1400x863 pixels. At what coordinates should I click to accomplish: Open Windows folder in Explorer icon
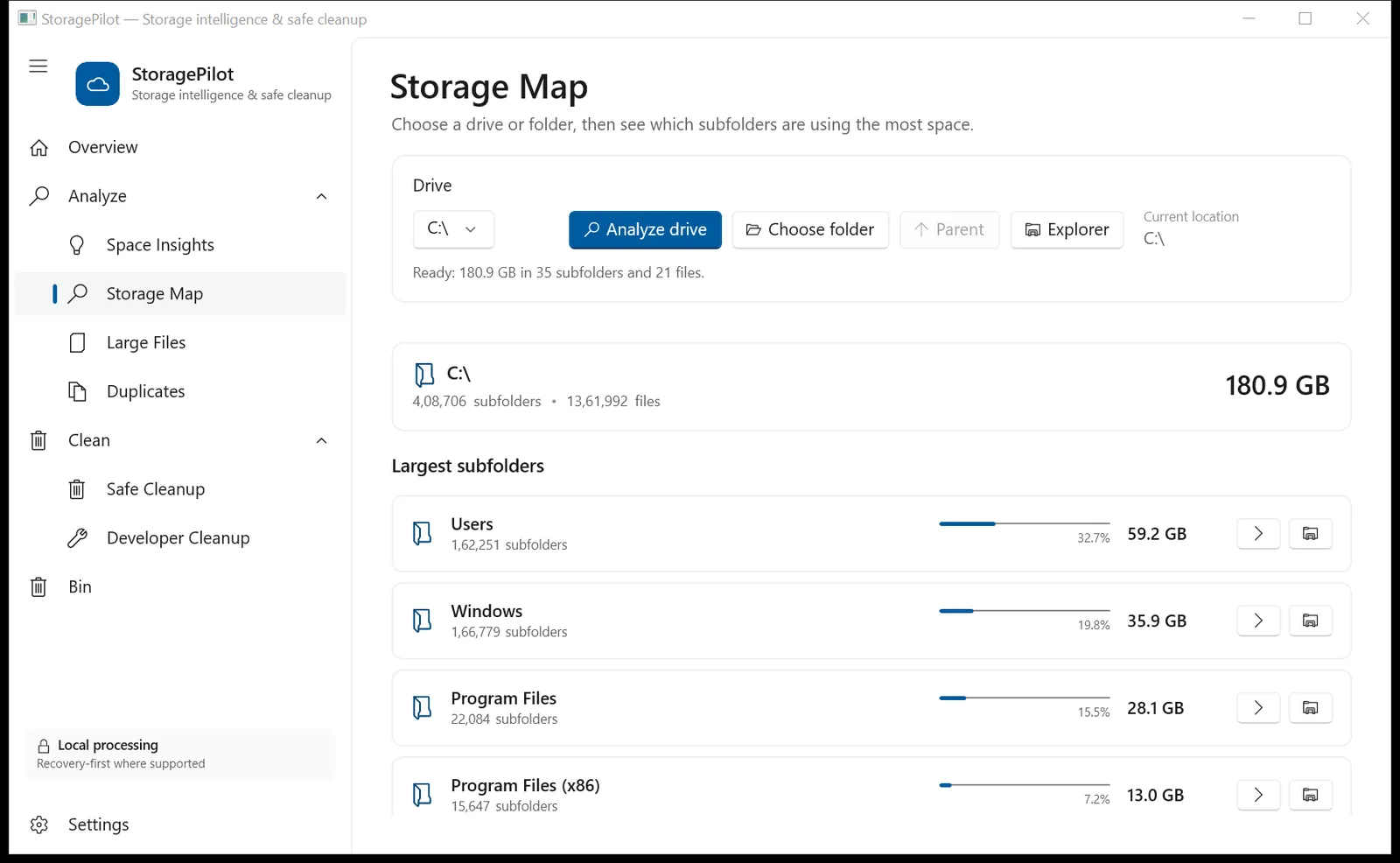1310,621
